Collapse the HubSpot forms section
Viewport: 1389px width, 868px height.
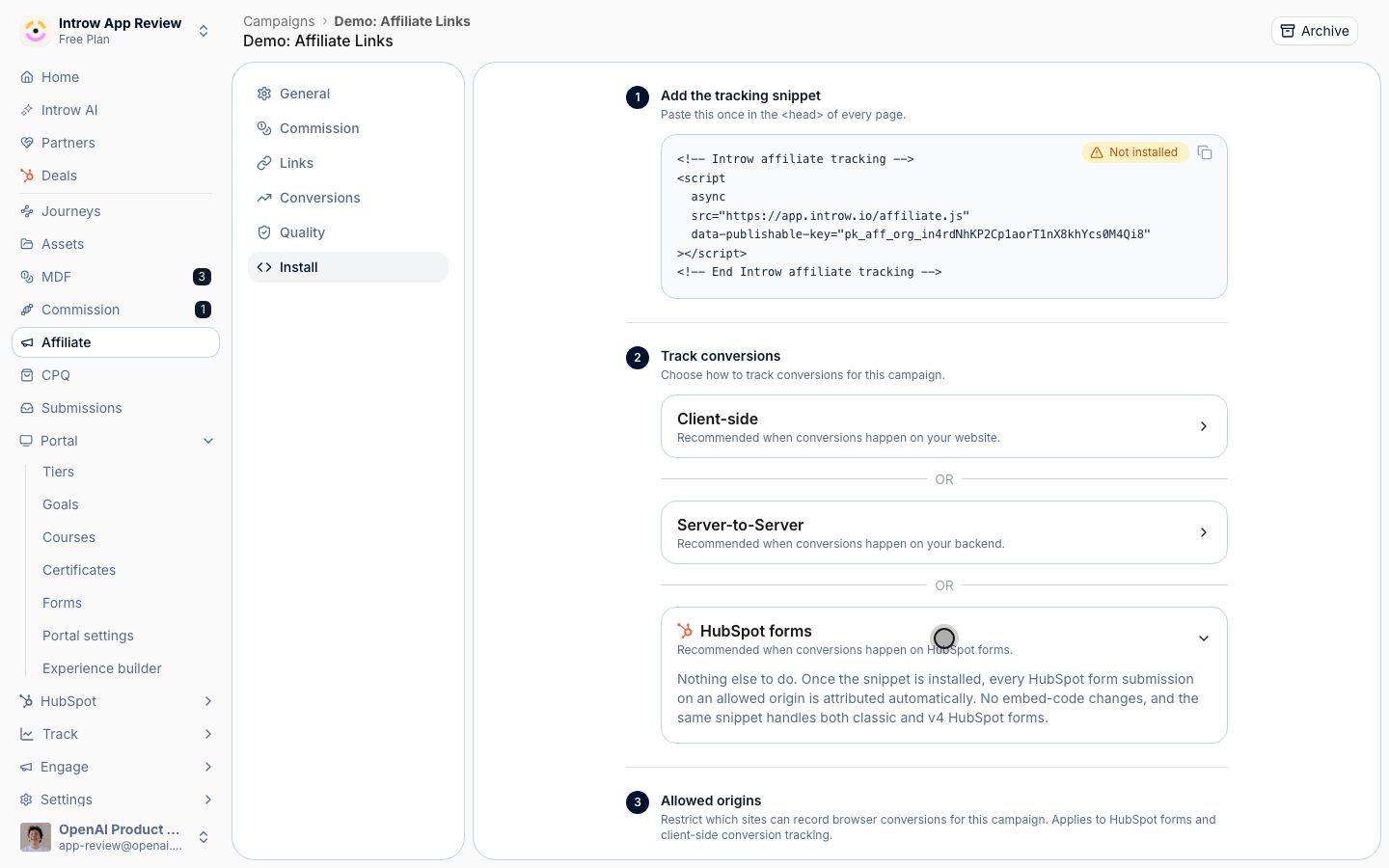pyautogui.click(x=1204, y=638)
